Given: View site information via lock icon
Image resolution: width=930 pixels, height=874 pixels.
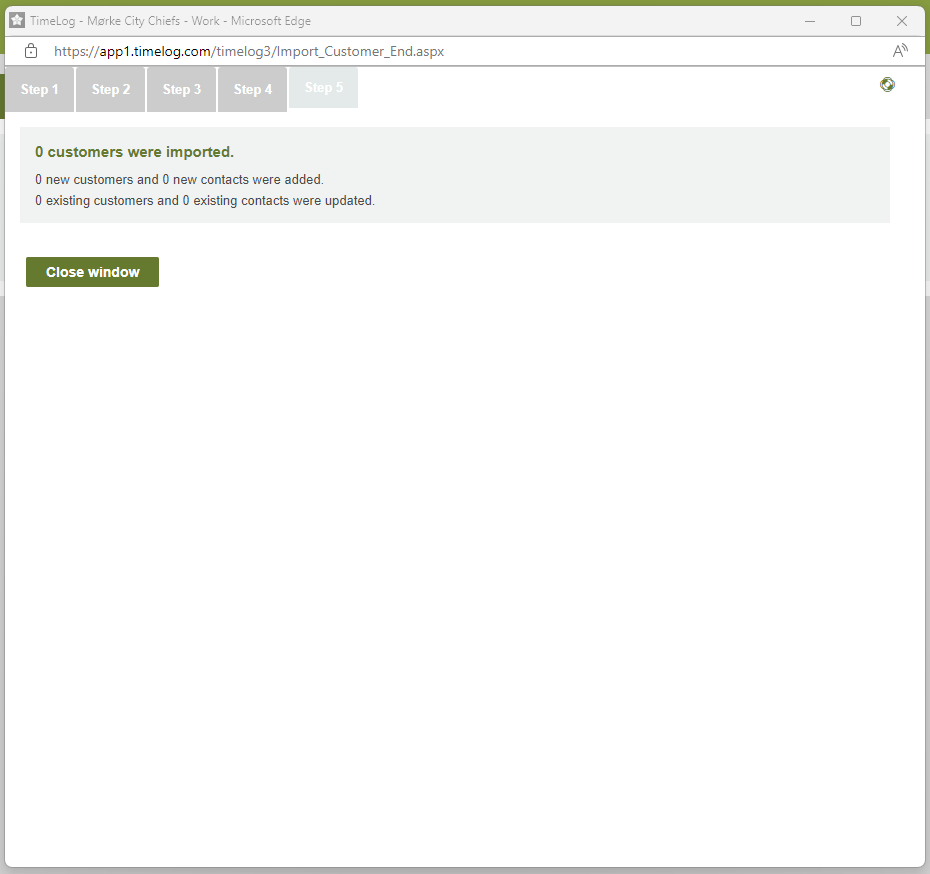Looking at the screenshot, I should coord(31,51).
